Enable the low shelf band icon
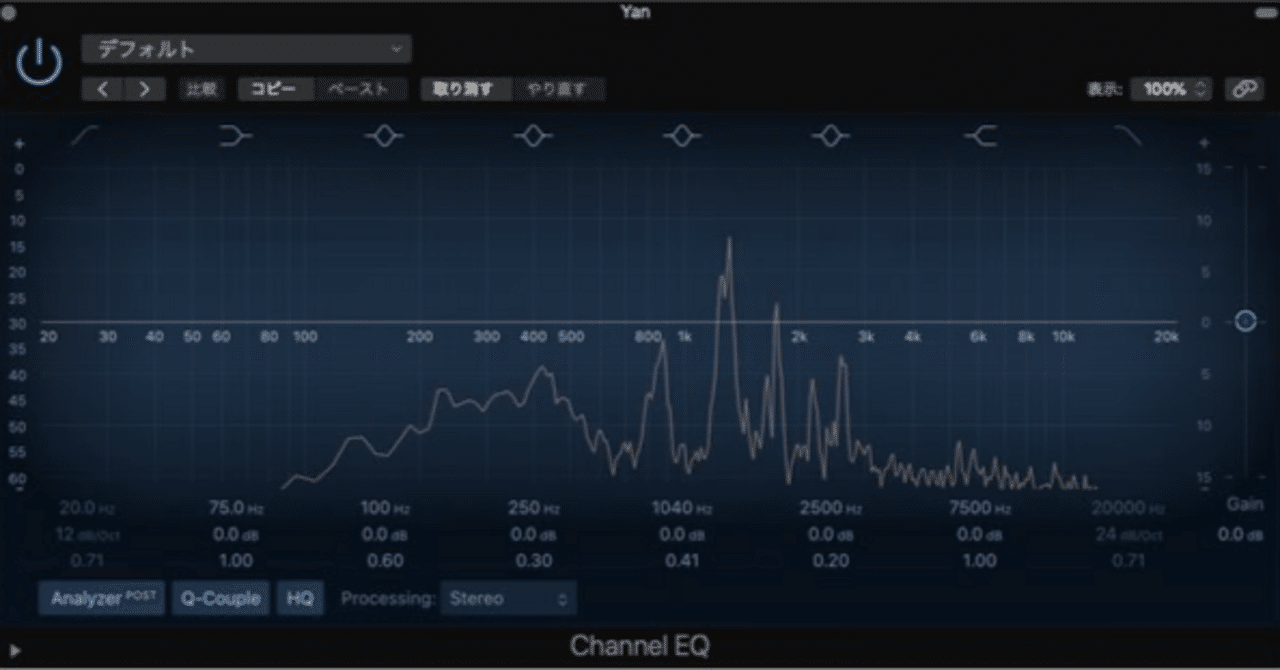This screenshot has width=1280, height=670. 235,136
